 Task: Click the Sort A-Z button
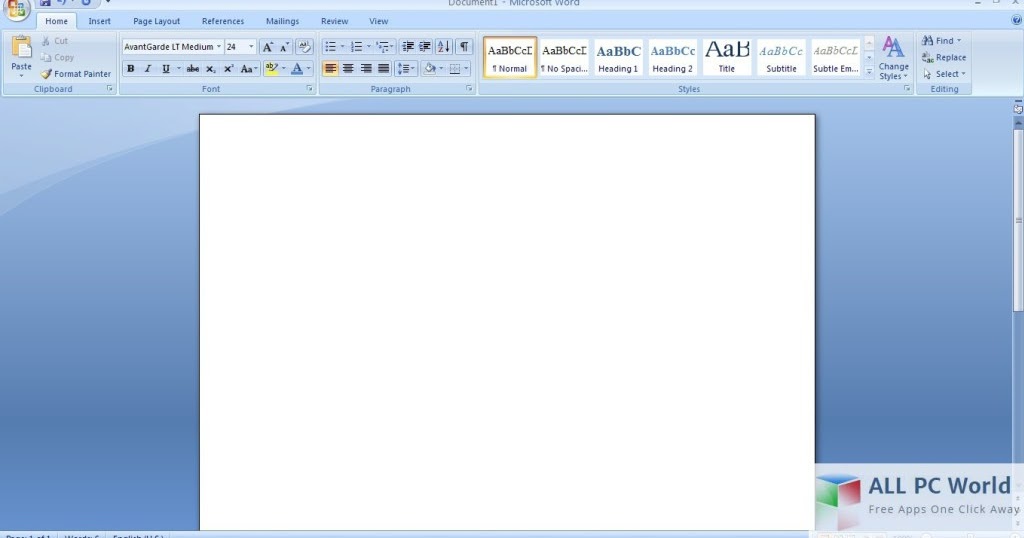443,47
